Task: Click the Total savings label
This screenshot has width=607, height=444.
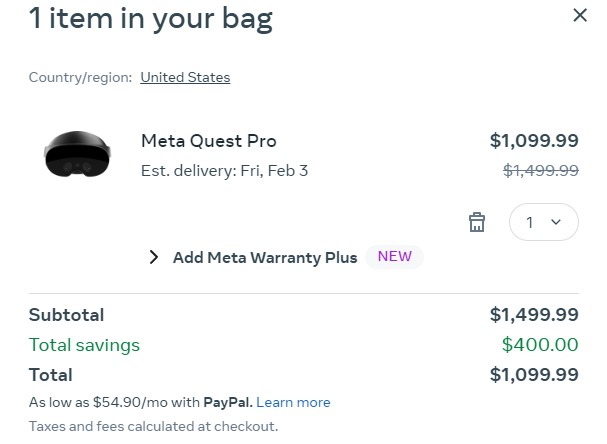Action: pyautogui.click(x=84, y=345)
